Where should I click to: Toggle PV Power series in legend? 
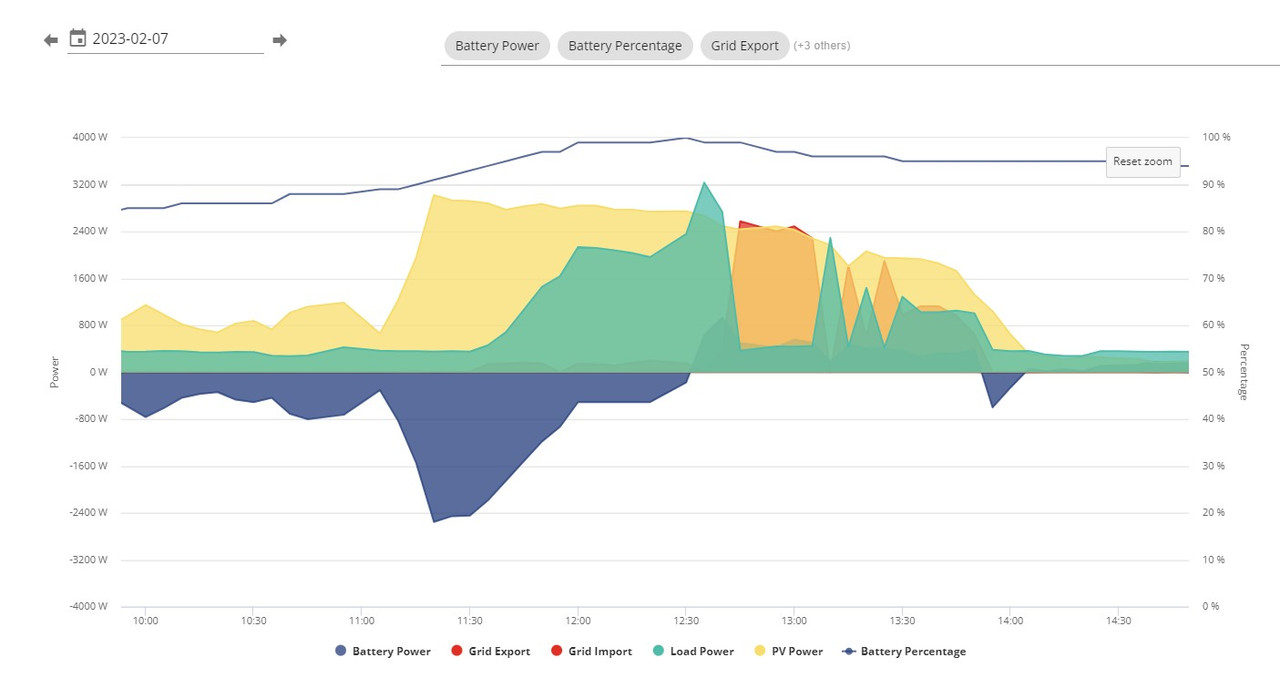pyautogui.click(x=789, y=651)
